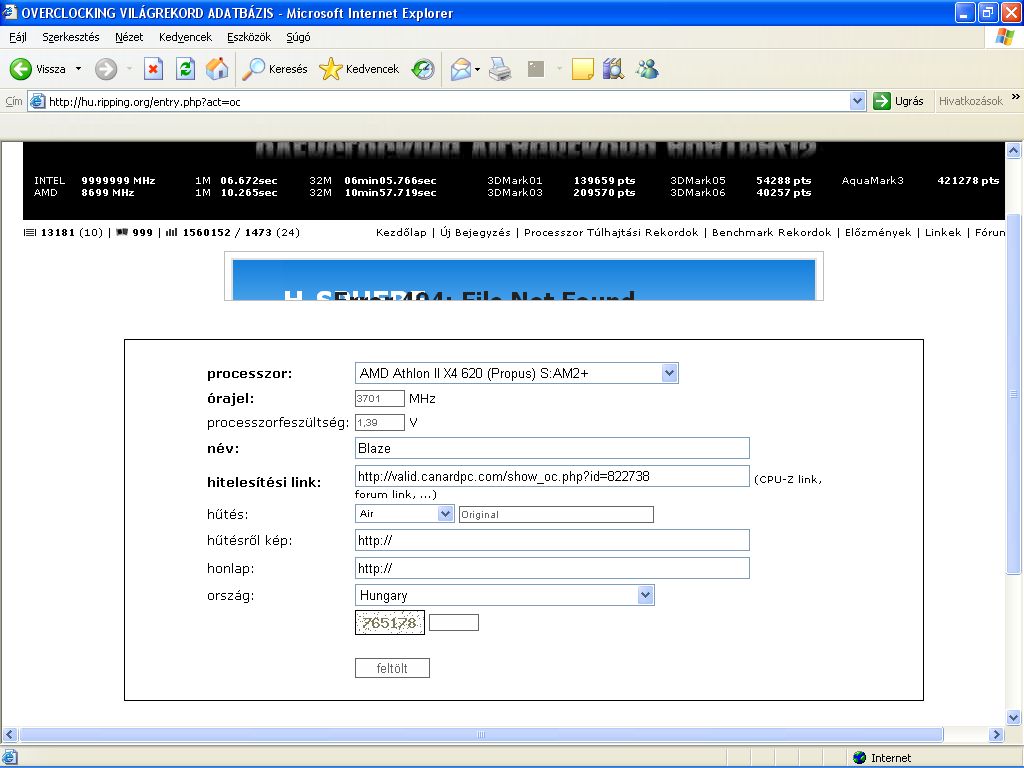Open Kedvencek favorites star toolbar button
Image resolution: width=1024 pixels, height=768 pixels.
[359, 69]
